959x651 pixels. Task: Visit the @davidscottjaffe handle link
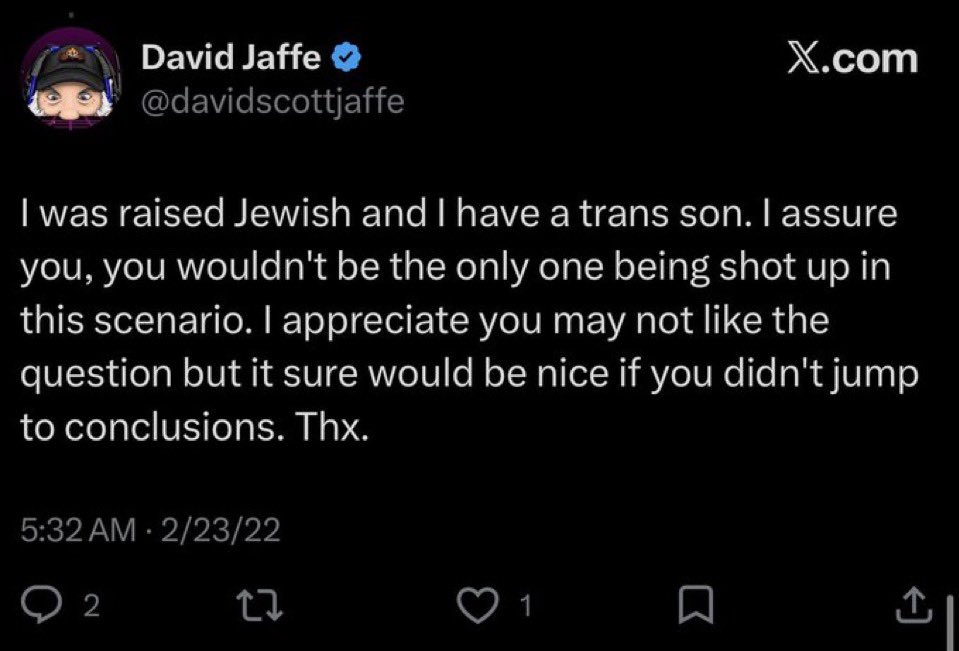(x=273, y=102)
